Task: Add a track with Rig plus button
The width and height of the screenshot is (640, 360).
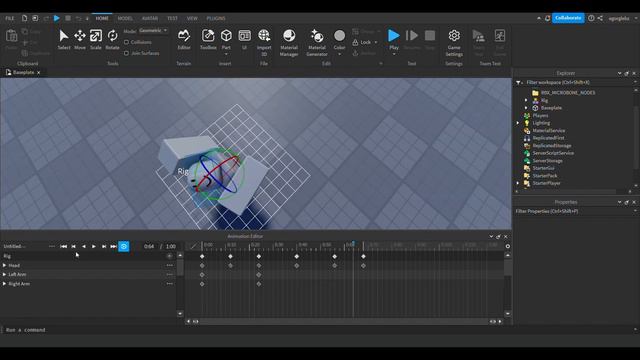Action: 170,256
